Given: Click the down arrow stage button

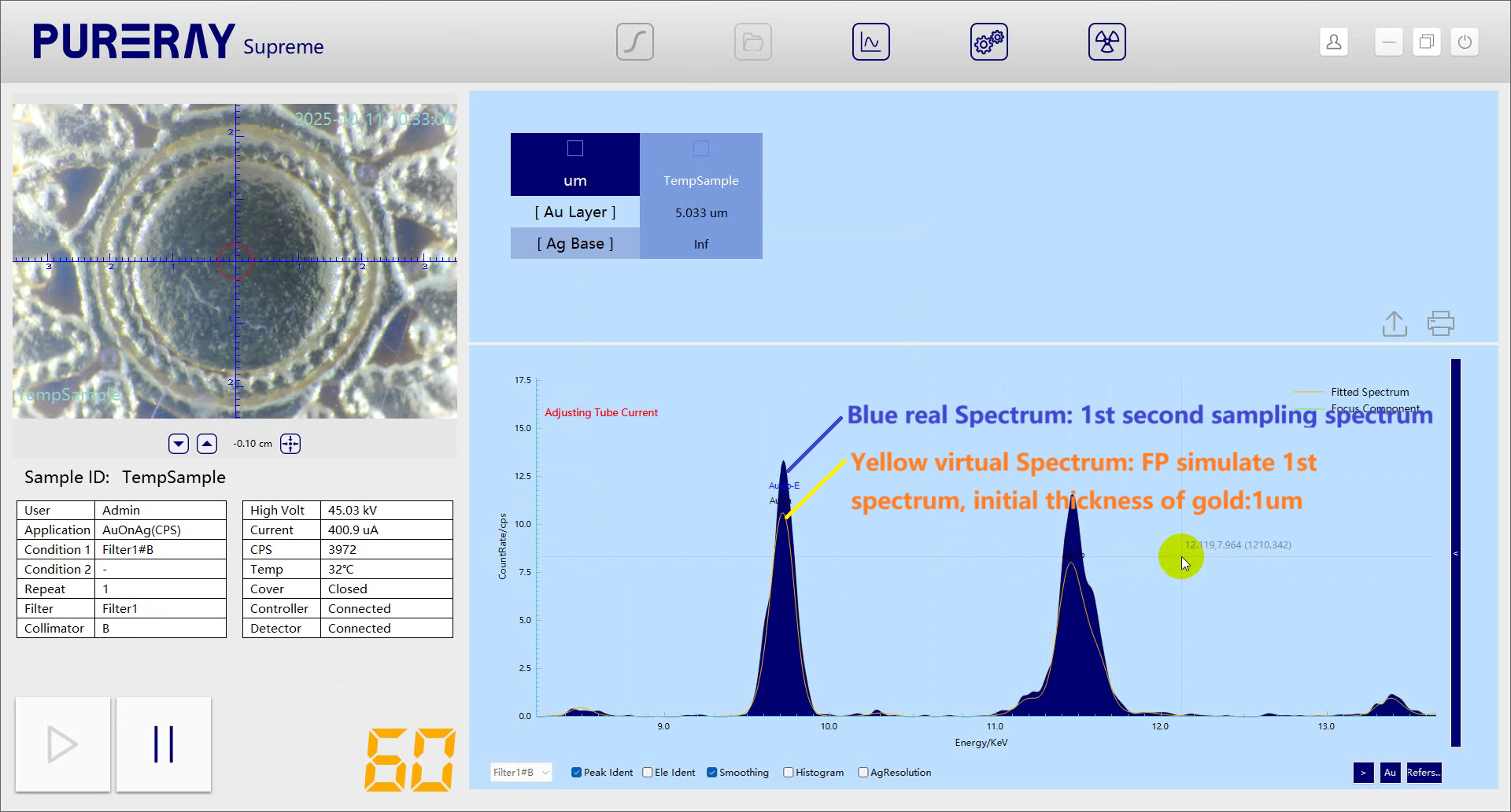Looking at the screenshot, I should click(179, 444).
